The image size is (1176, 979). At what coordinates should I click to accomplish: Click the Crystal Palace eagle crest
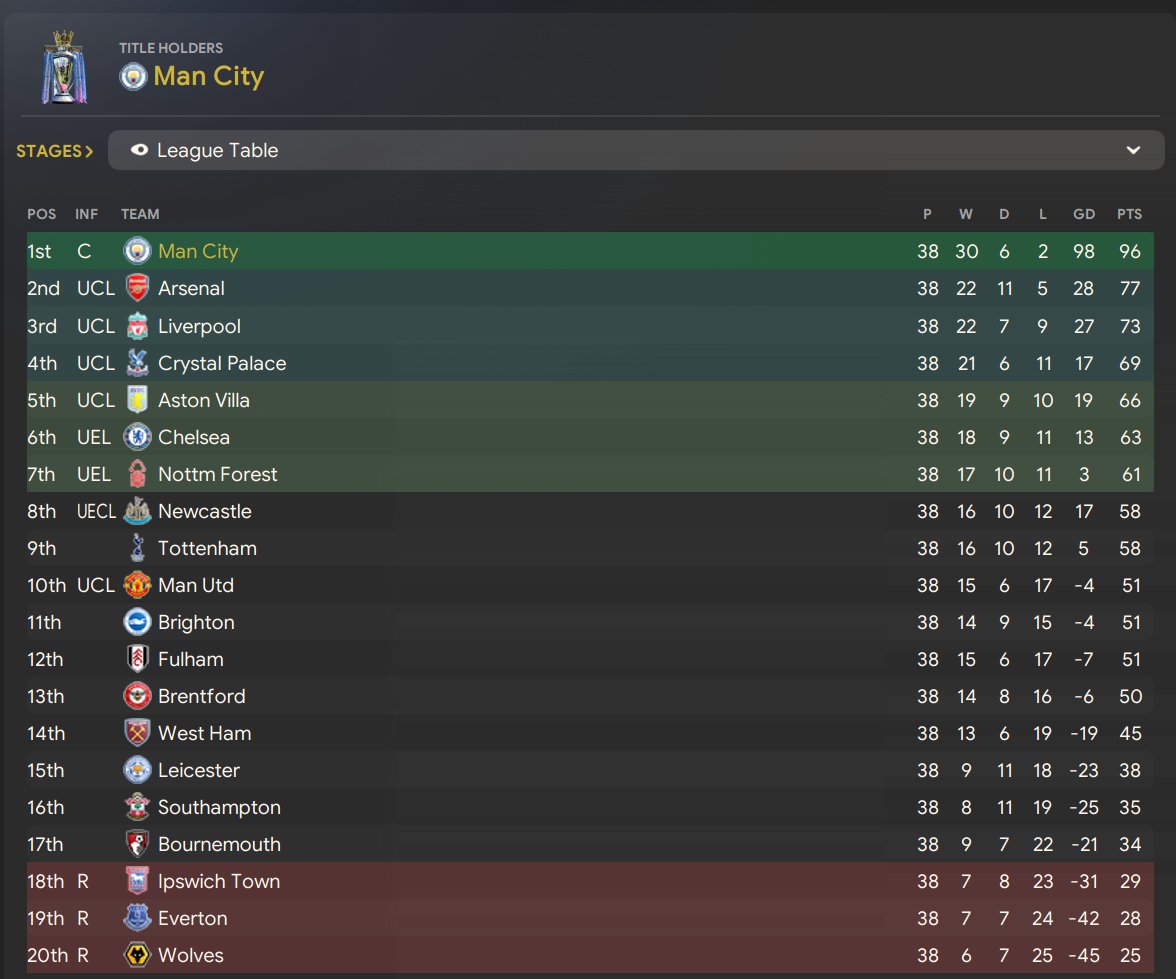[137, 362]
